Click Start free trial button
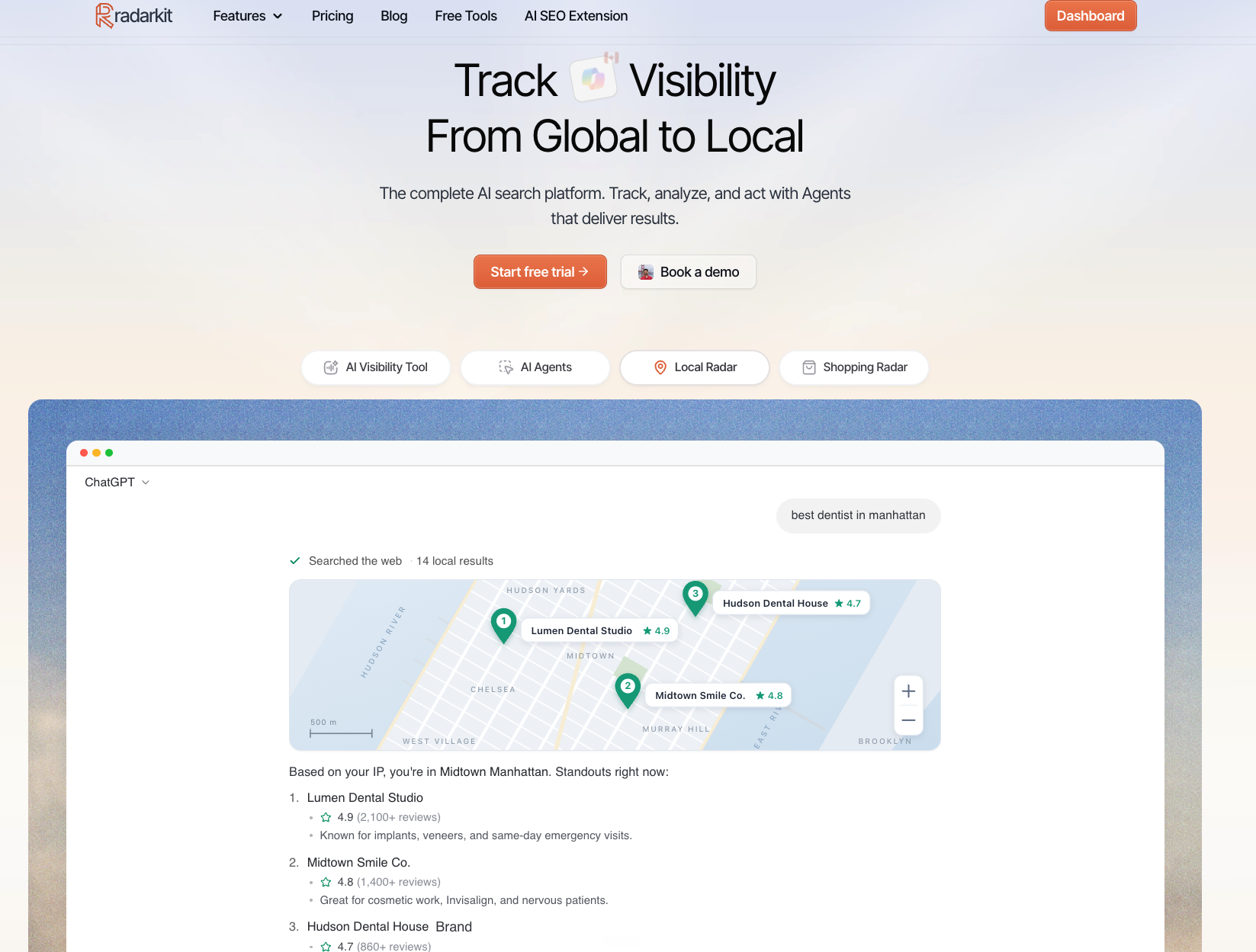Image resolution: width=1256 pixels, height=952 pixels. coord(540,272)
